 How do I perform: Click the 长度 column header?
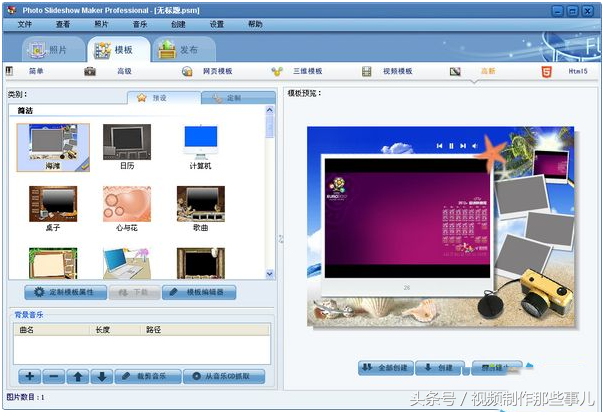(115, 330)
